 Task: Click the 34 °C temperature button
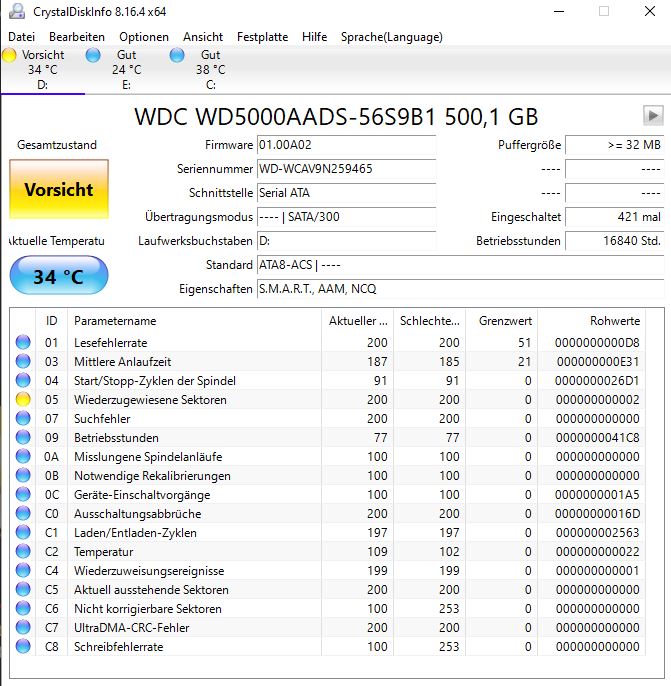[59, 275]
